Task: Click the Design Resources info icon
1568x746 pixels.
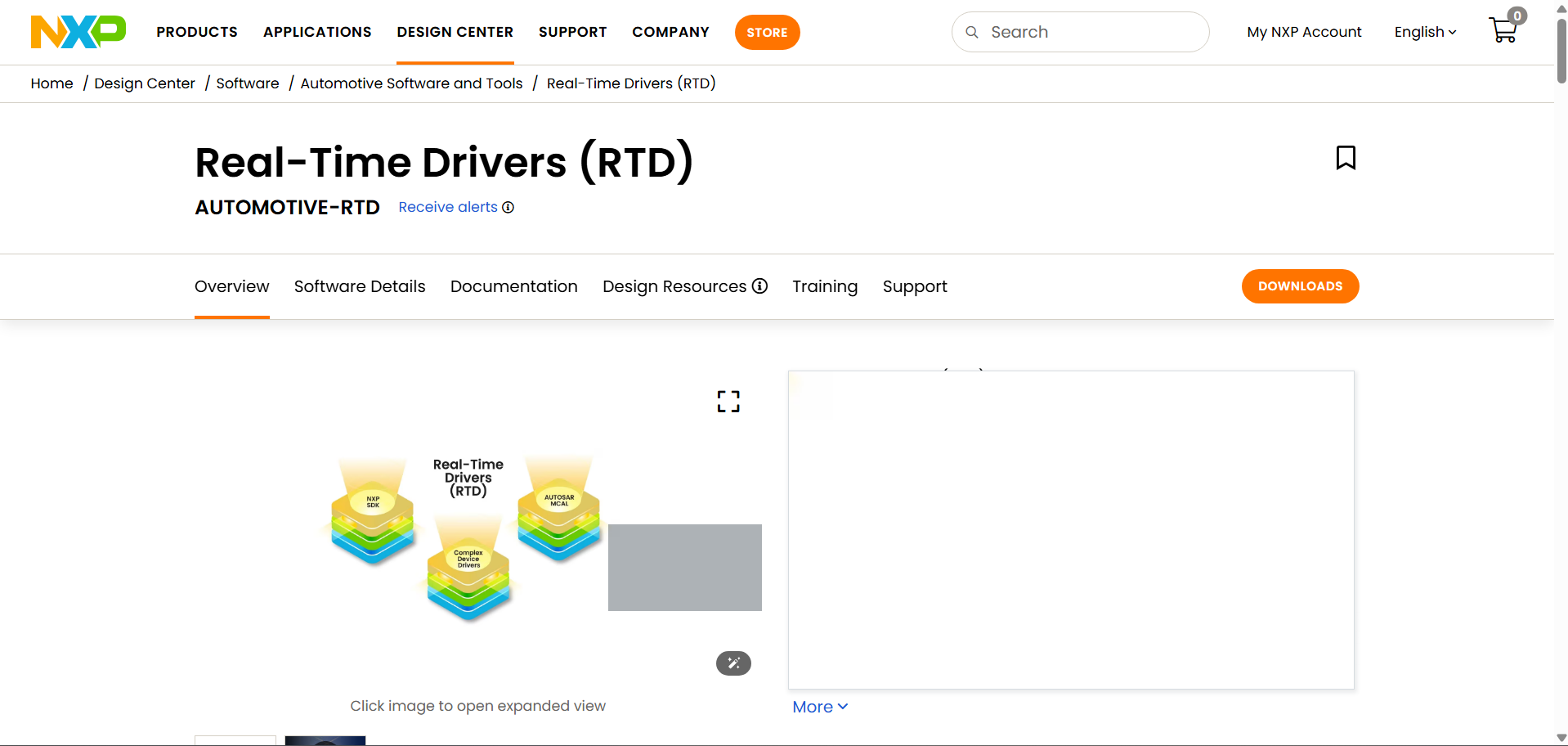Action: pos(759,285)
